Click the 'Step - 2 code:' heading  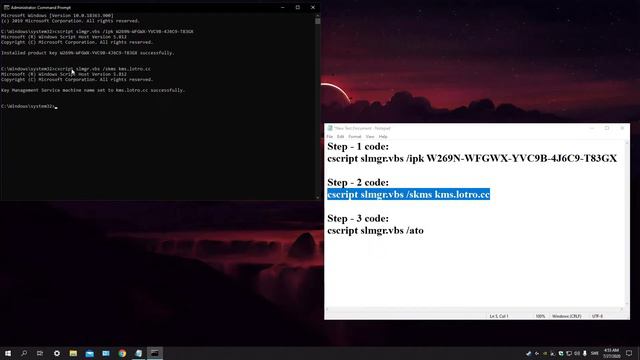point(358,182)
